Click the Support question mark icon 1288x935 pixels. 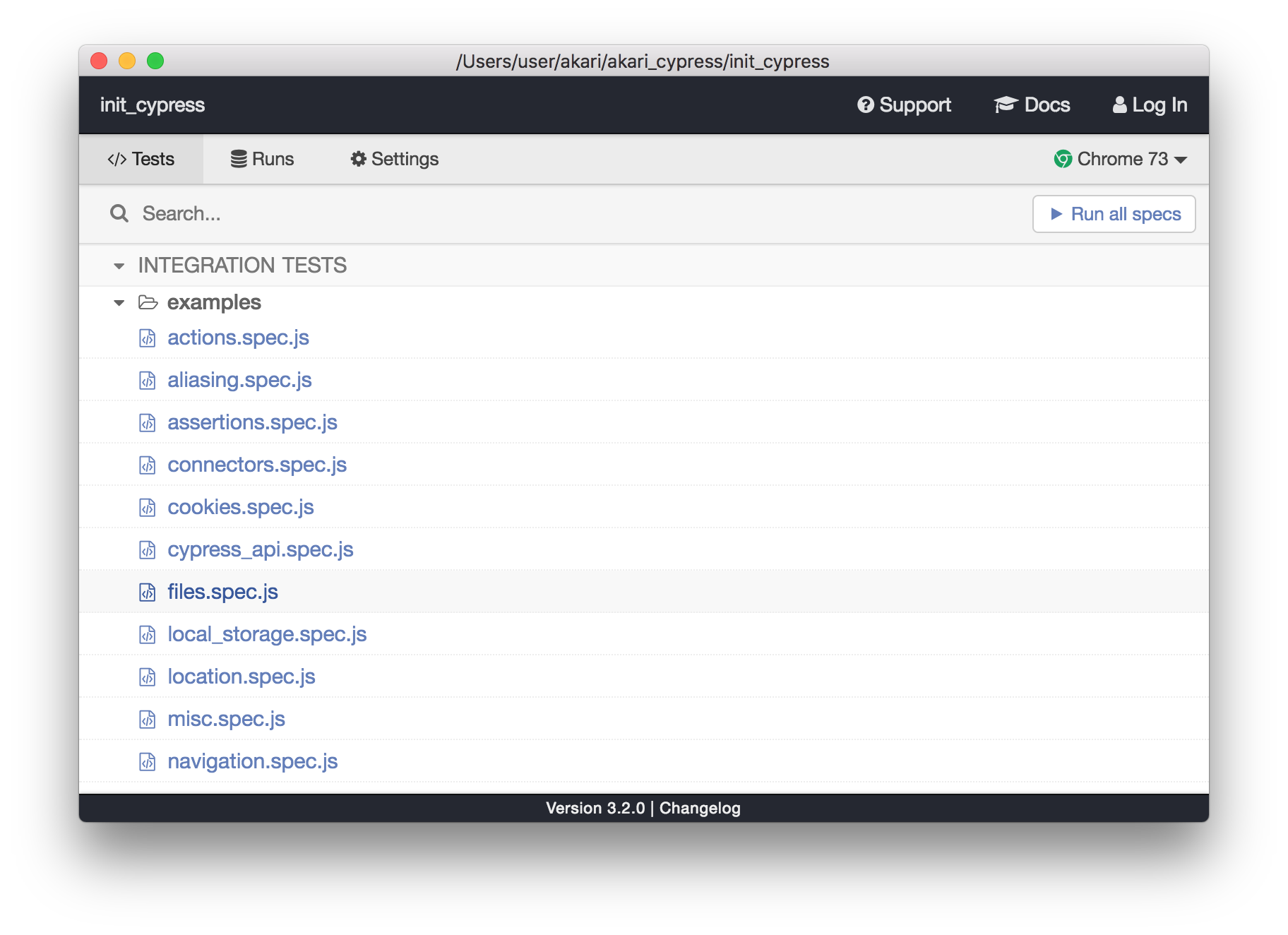point(865,105)
